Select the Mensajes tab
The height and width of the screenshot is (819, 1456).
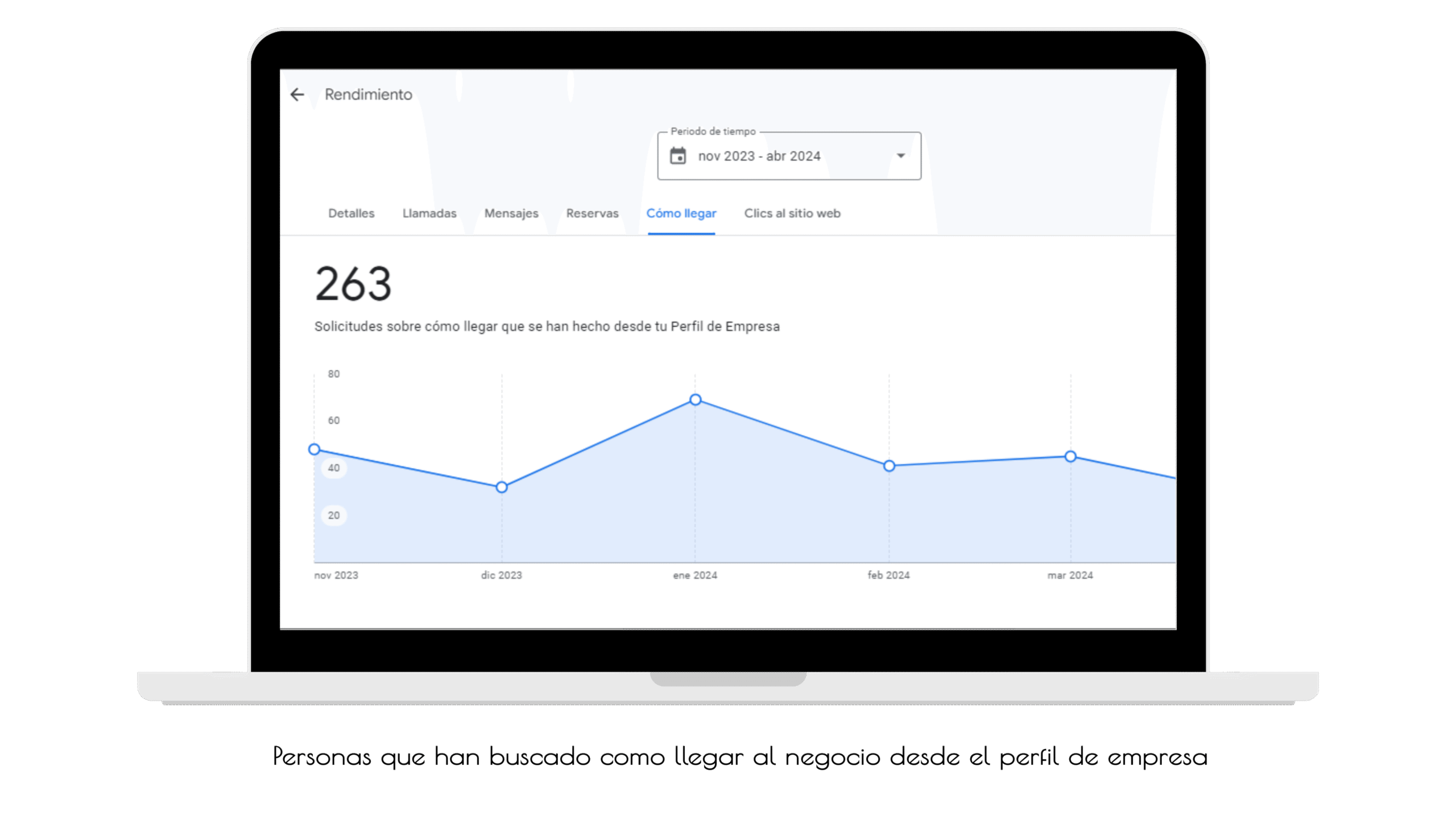coord(511,213)
